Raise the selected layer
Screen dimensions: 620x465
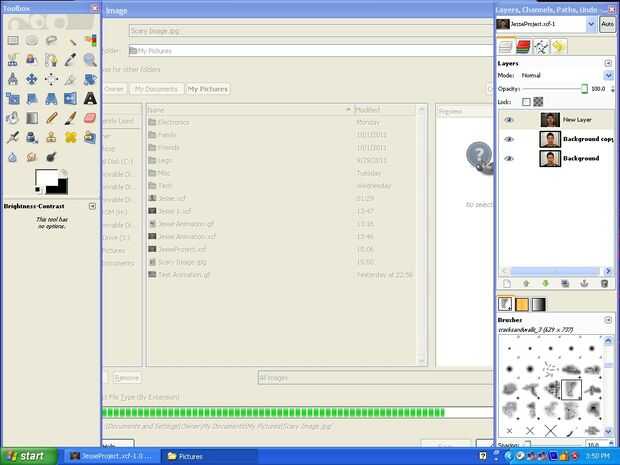tap(526, 284)
